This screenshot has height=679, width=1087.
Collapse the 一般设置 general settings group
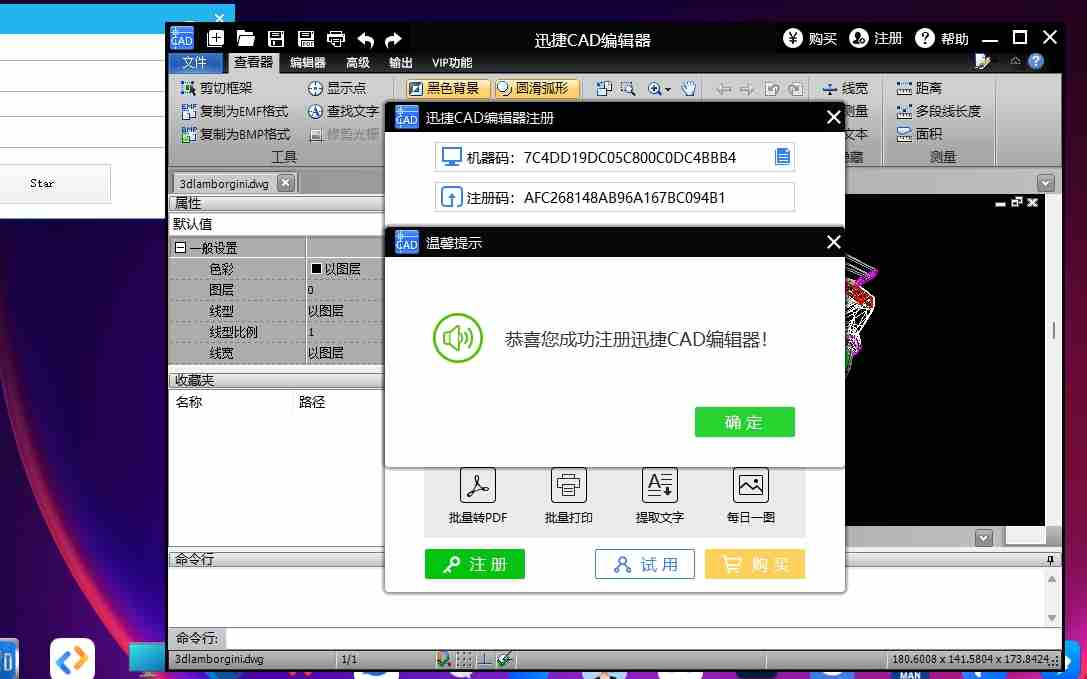click(x=180, y=248)
